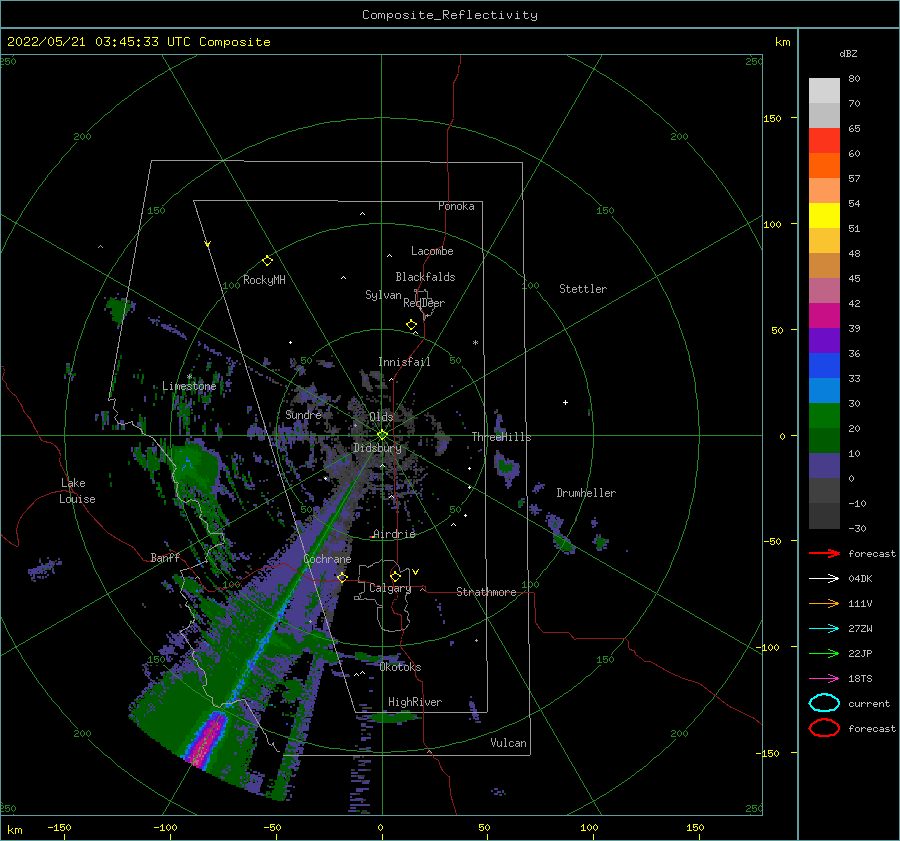
Task: Click the radar site diamond at map center
Action: (x=382, y=435)
